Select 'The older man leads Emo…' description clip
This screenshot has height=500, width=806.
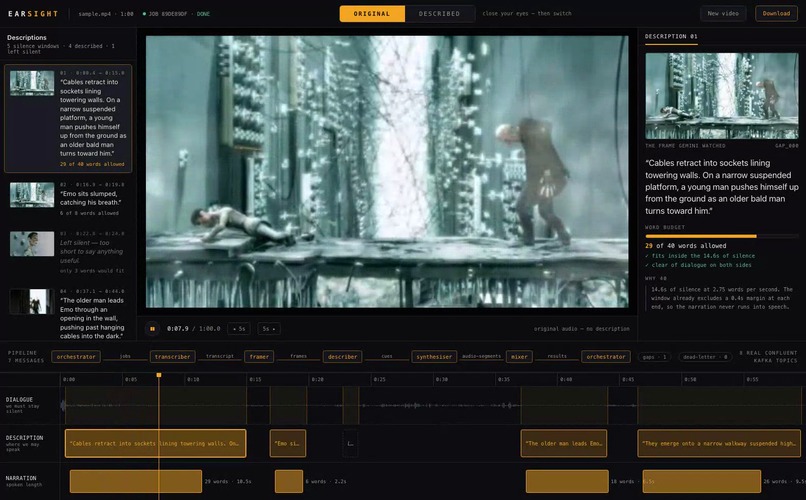564,443
